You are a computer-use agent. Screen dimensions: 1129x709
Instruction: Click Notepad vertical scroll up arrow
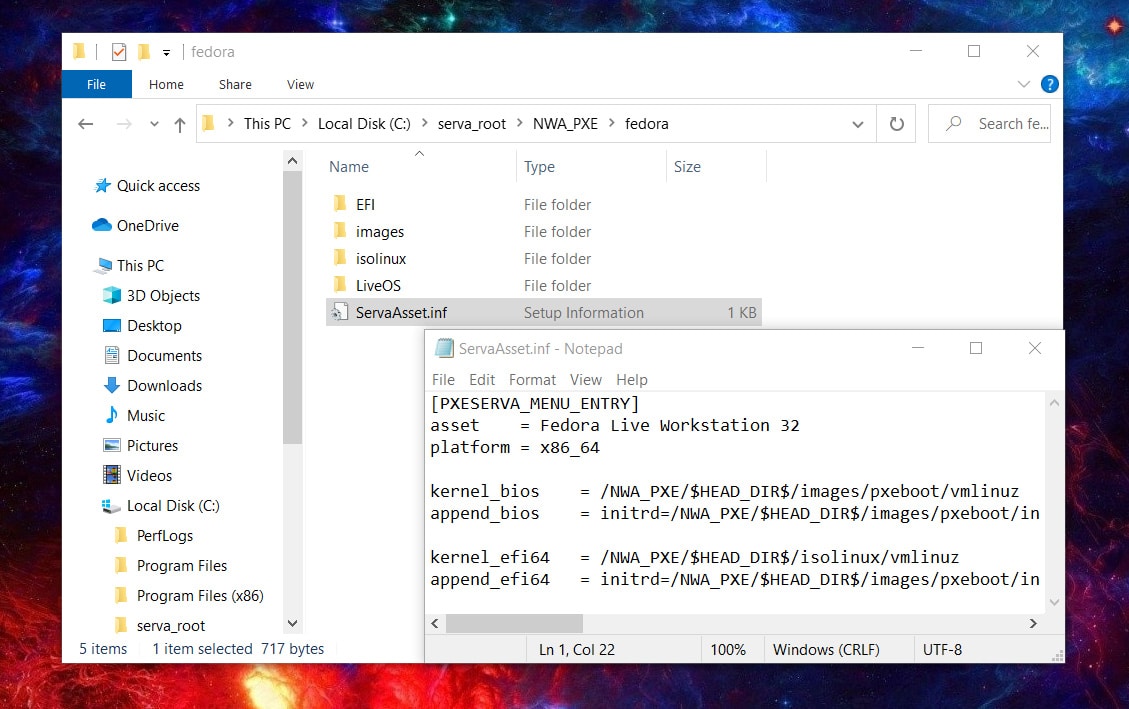(1054, 403)
